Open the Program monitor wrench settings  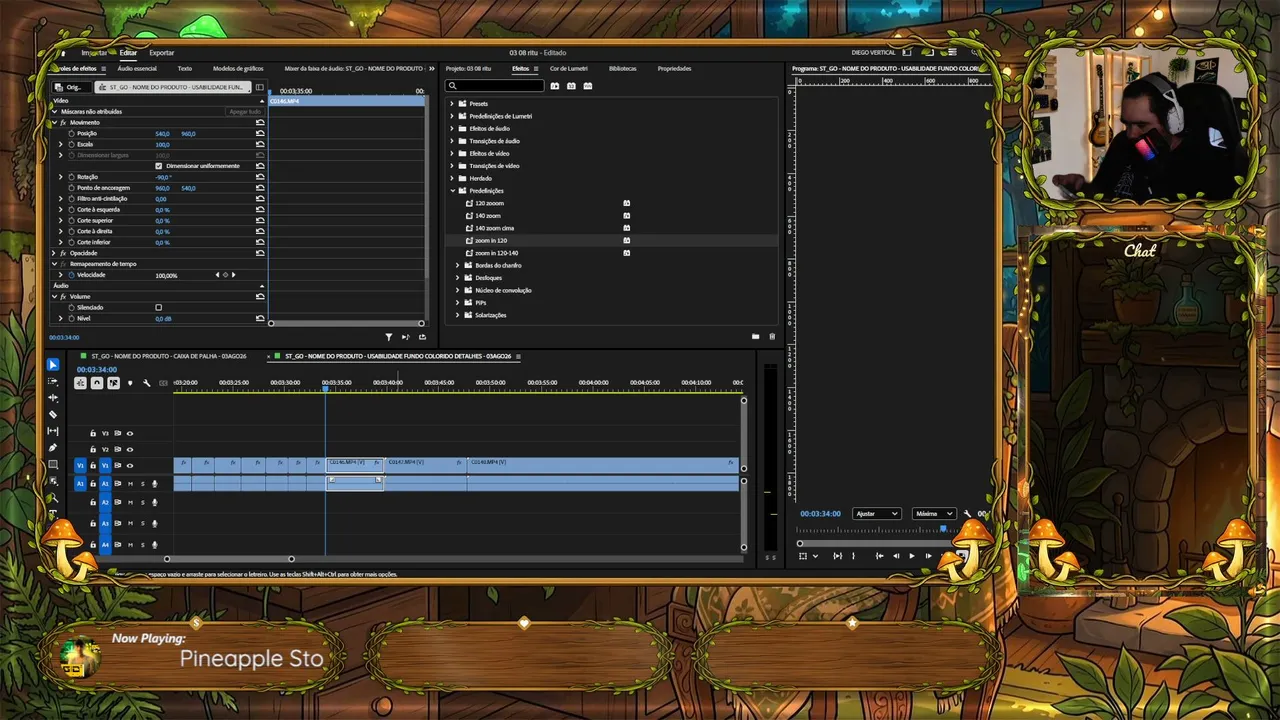click(967, 514)
